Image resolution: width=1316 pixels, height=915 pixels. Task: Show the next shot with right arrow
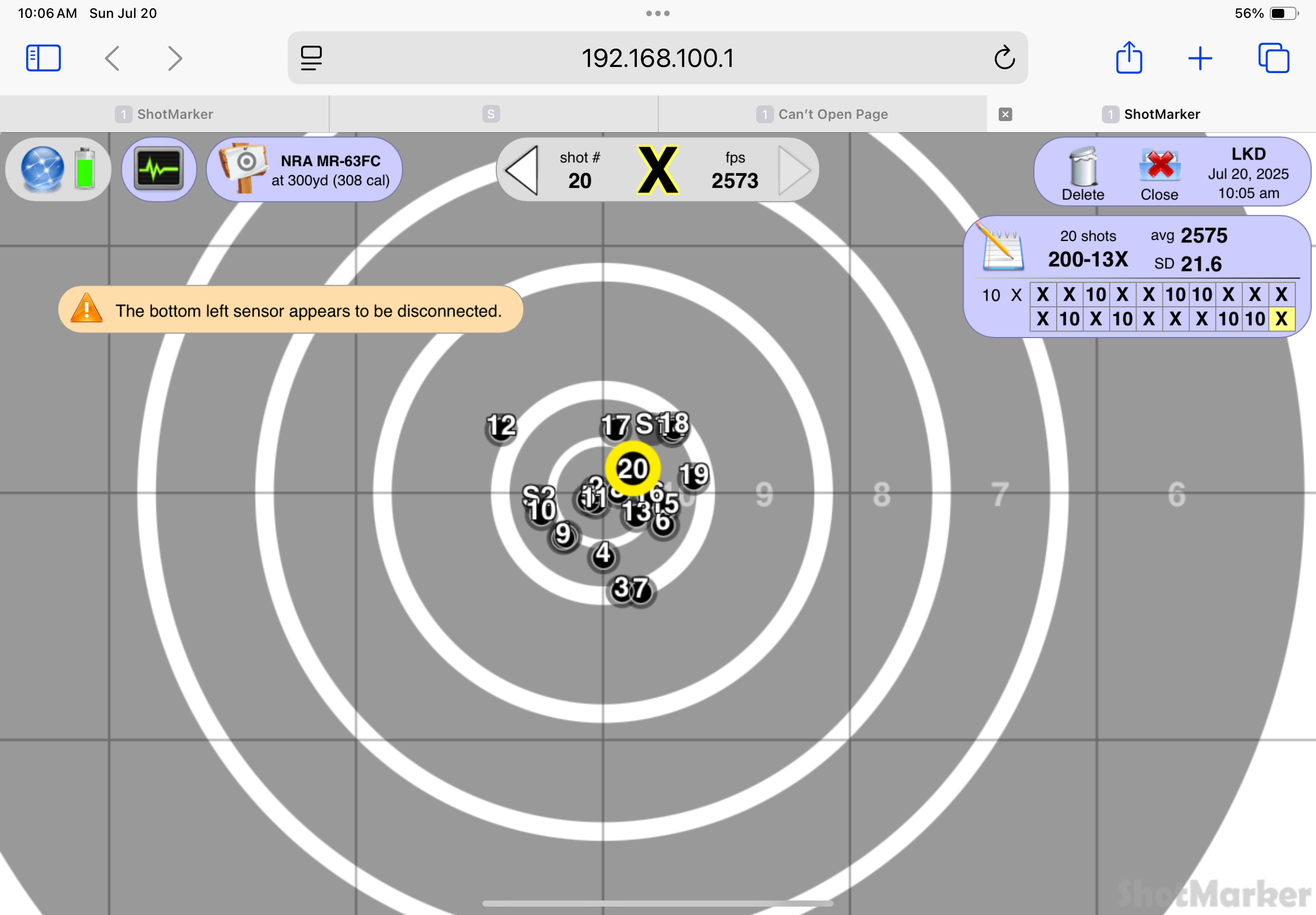794,170
